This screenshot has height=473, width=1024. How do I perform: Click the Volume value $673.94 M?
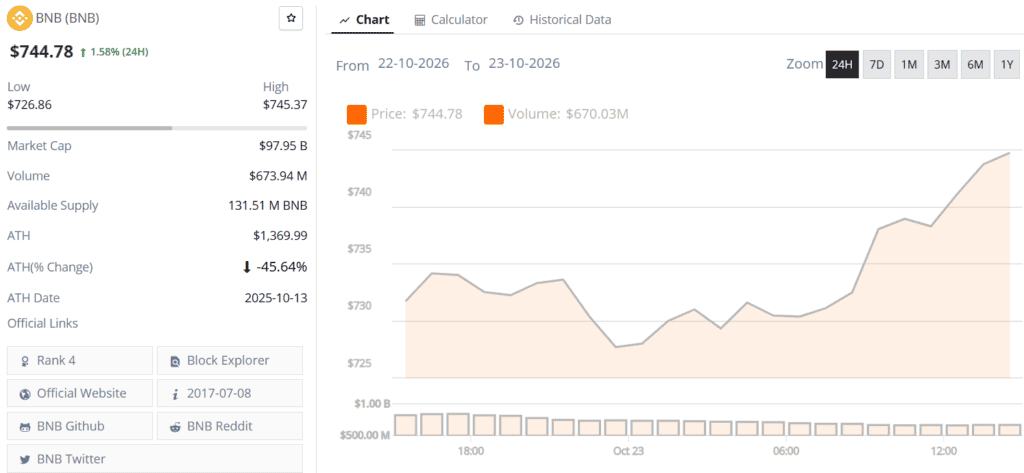[278, 176]
